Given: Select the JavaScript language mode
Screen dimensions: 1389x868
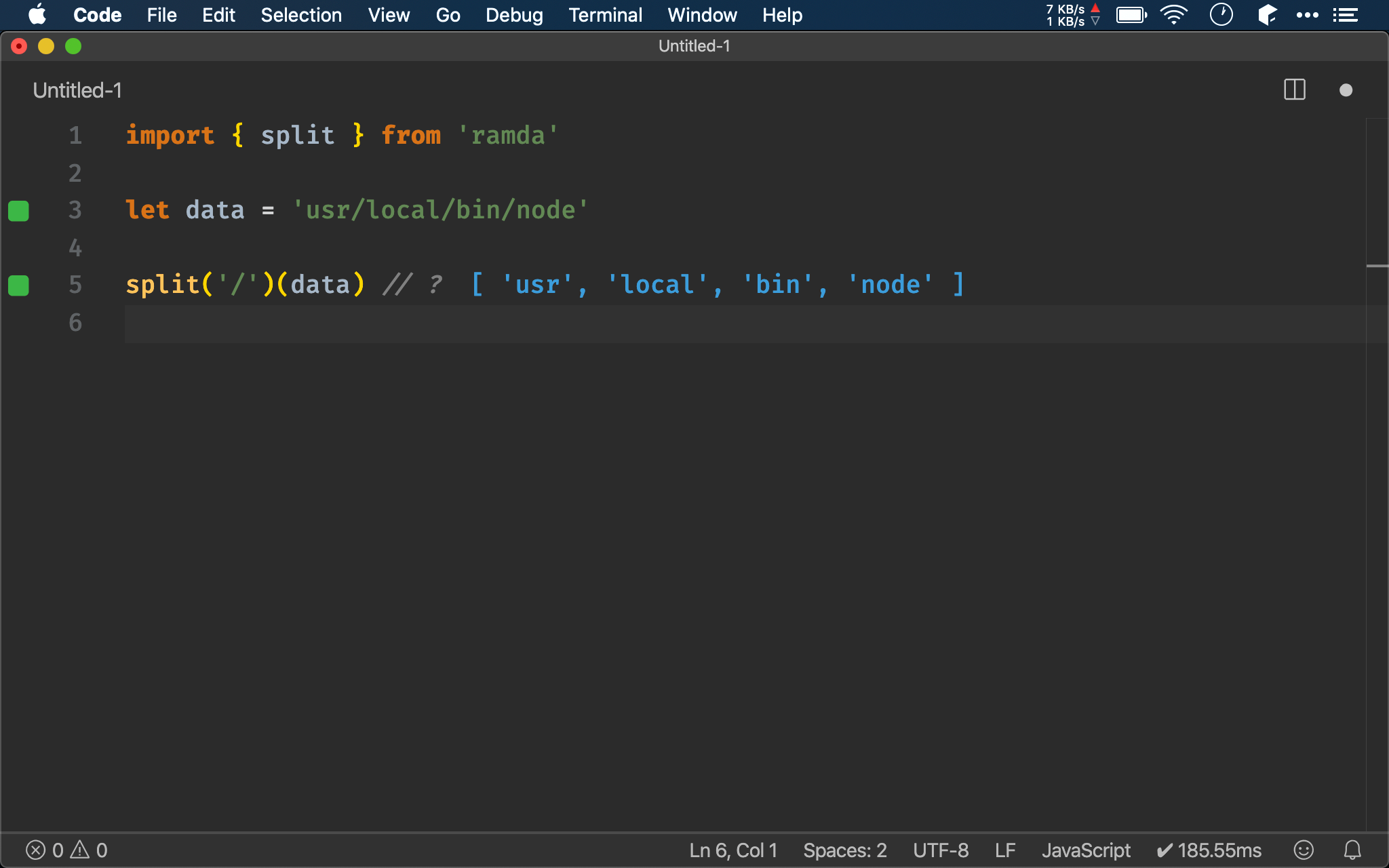Looking at the screenshot, I should coord(1086,850).
